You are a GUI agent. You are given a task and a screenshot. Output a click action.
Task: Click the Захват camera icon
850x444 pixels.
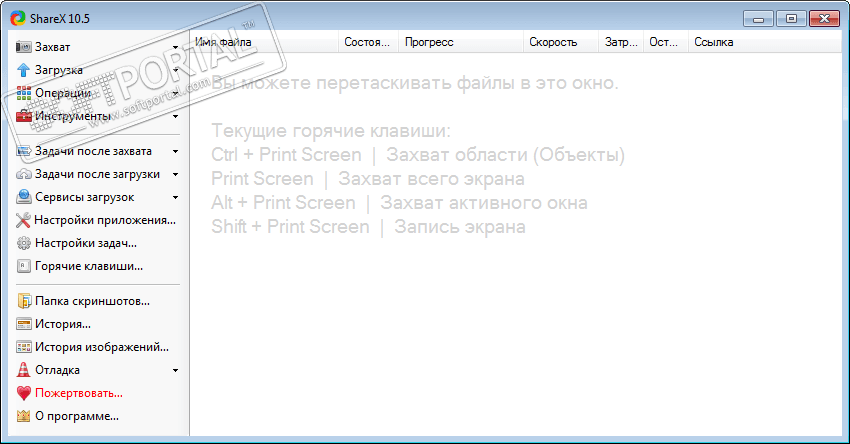coord(23,47)
